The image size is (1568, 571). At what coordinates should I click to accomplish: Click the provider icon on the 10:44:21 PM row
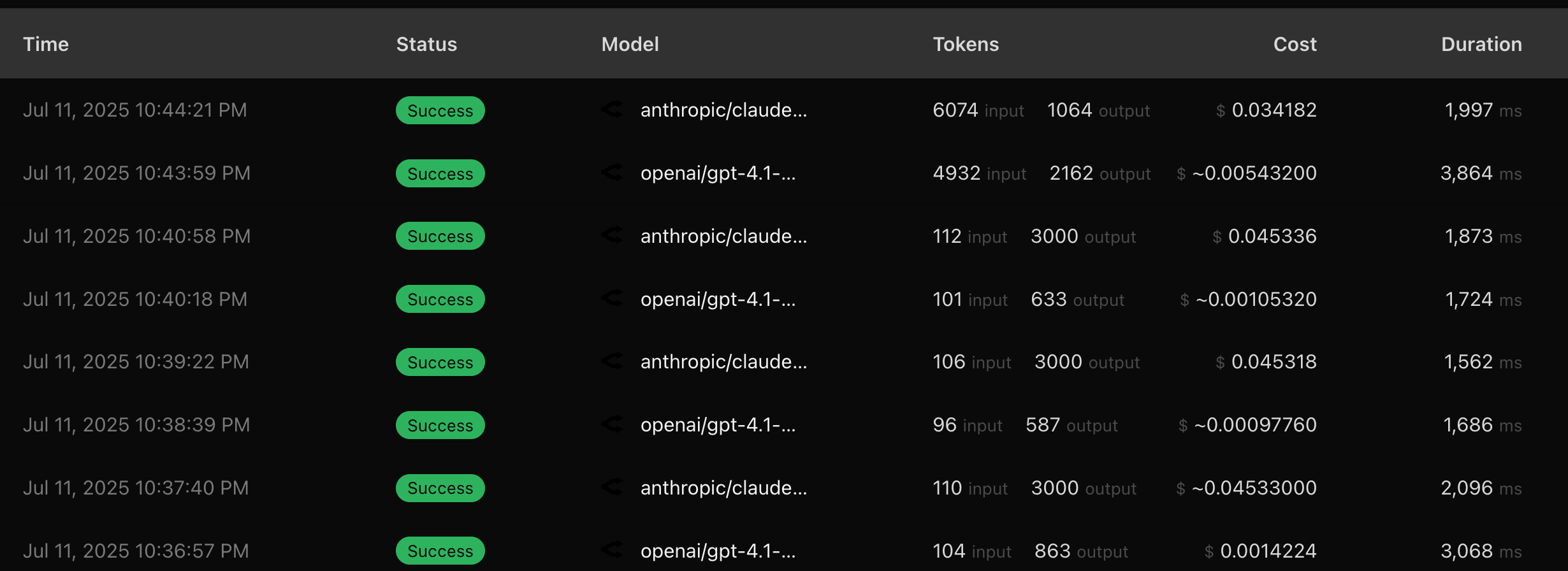(612, 110)
